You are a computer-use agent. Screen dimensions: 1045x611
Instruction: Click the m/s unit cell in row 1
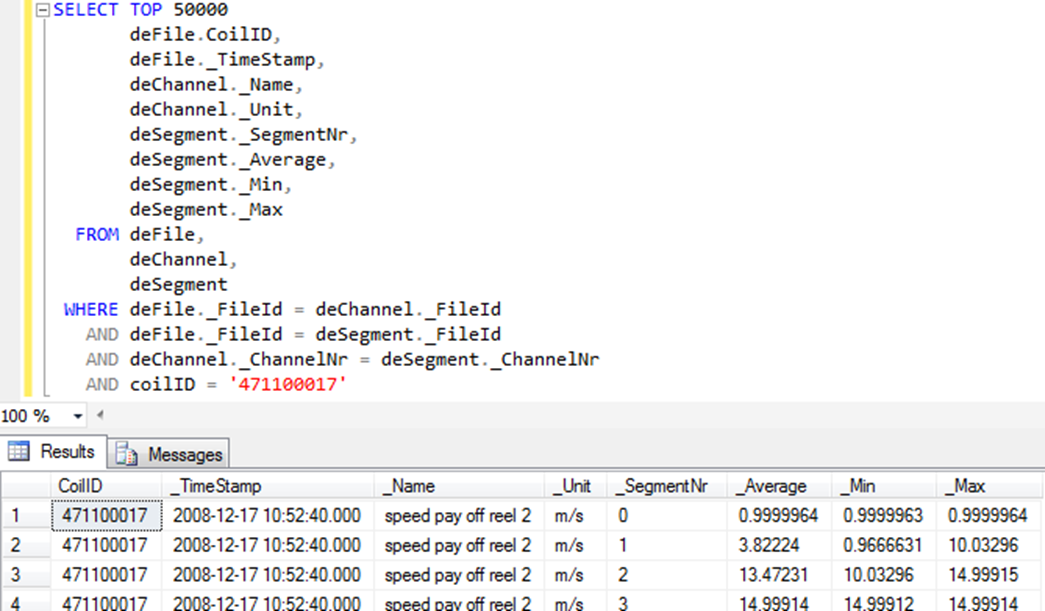(x=576, y=515)
